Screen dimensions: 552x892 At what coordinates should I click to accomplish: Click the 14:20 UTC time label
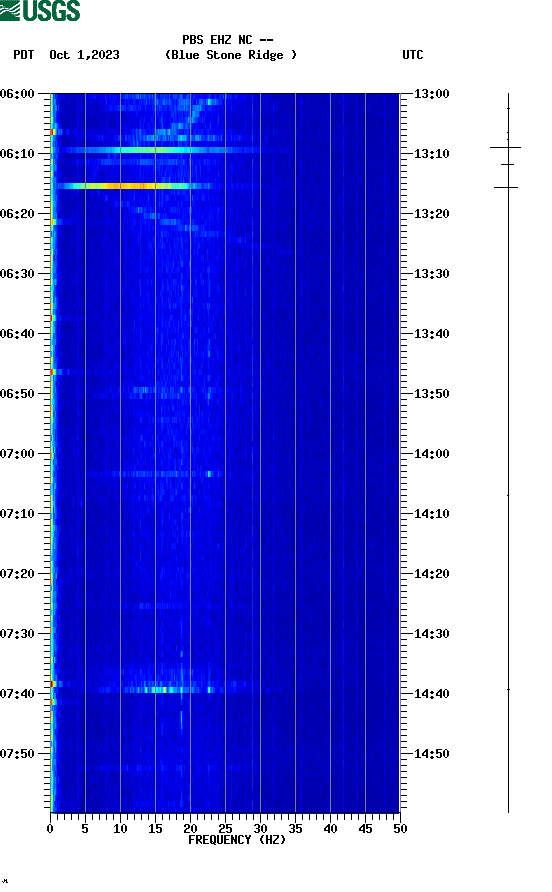[x=431, y=574]
